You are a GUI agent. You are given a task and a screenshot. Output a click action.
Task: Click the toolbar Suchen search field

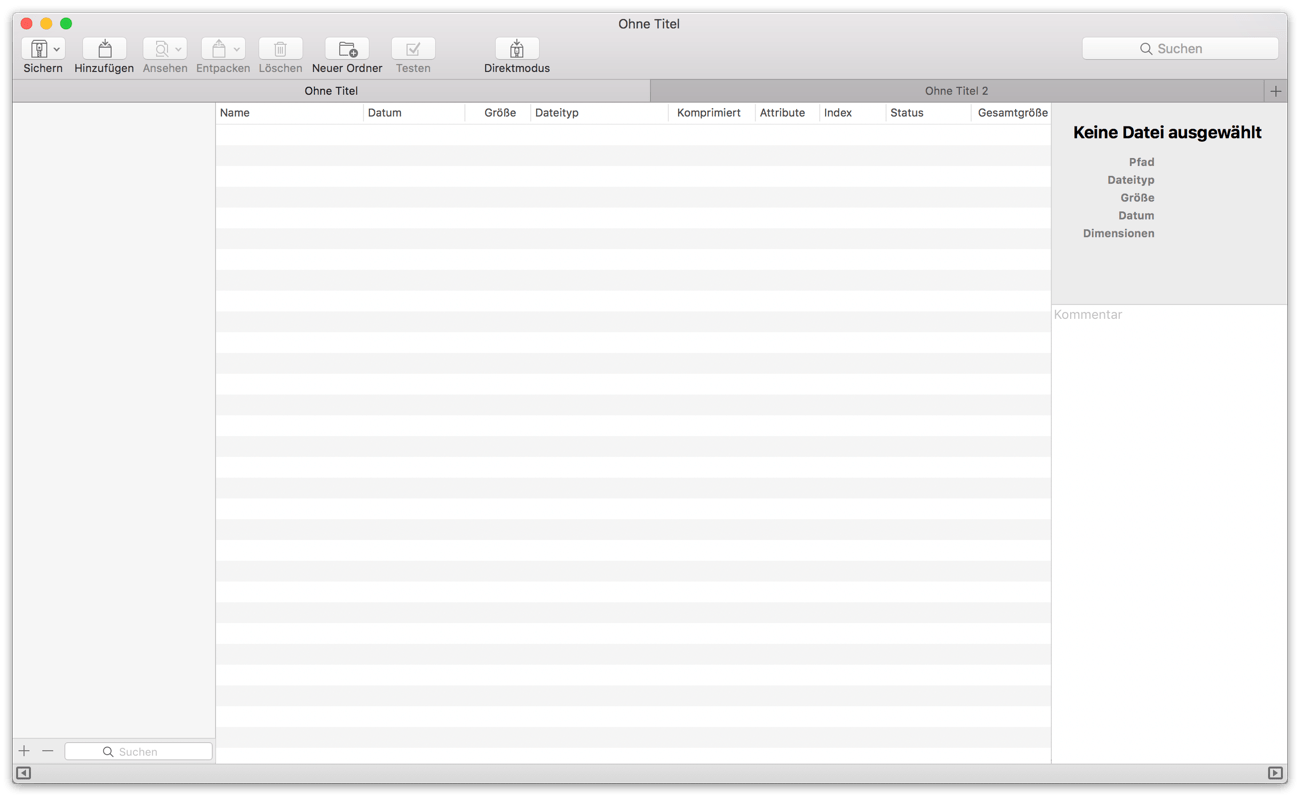pos(1180,48)
